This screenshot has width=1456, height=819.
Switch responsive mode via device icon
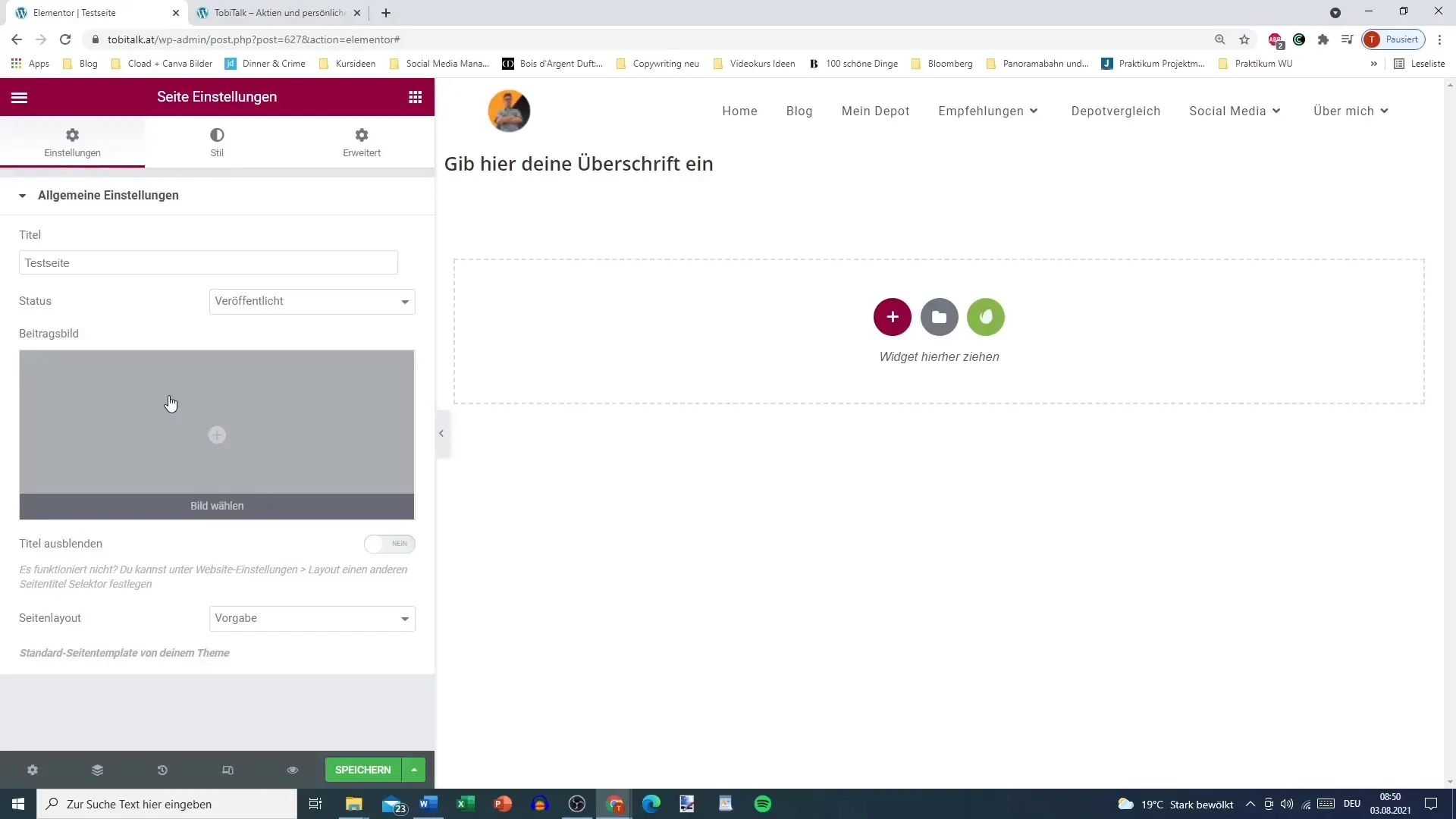[x=227, y=770]
